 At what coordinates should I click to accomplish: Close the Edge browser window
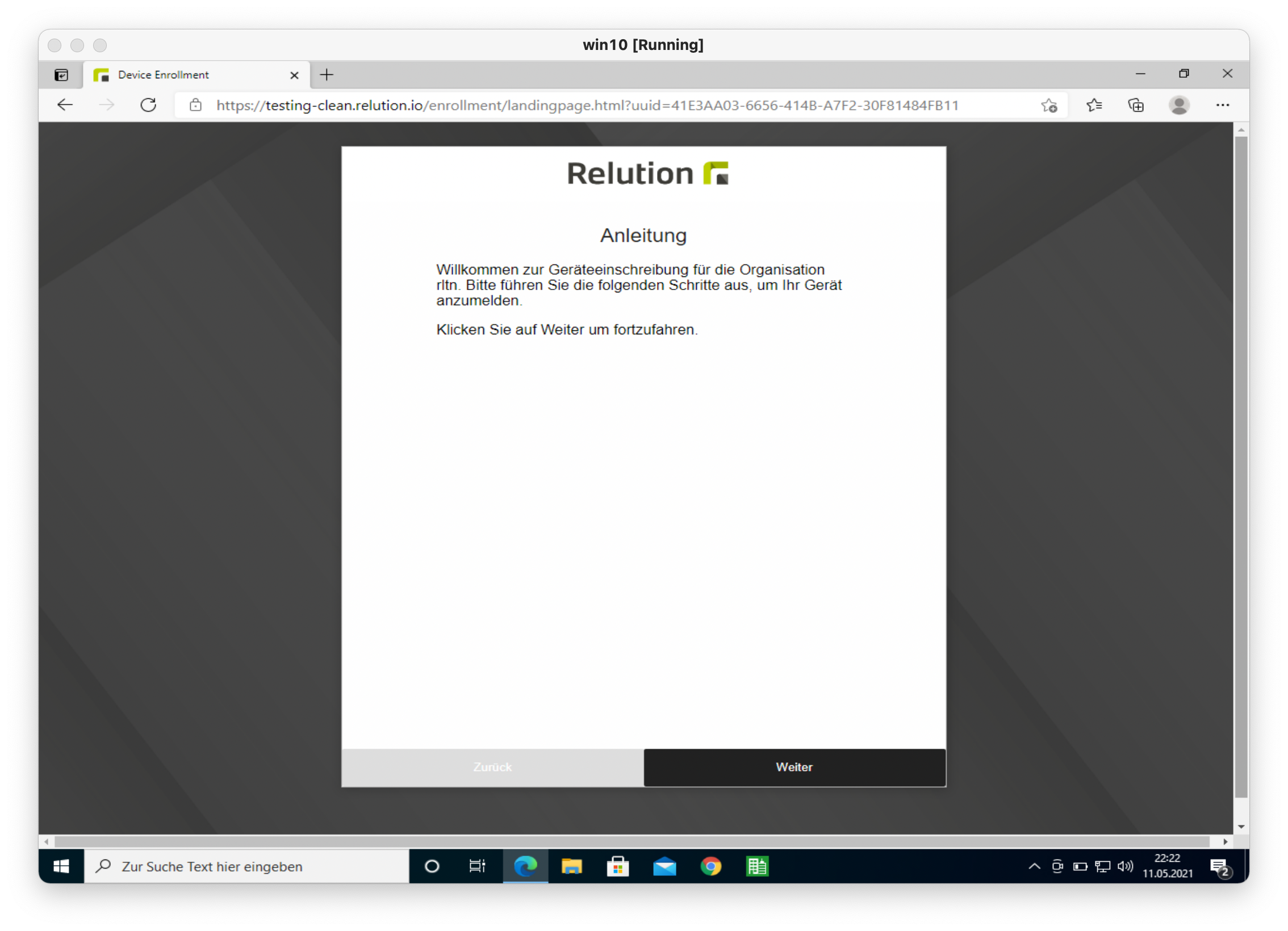pos(1227,74)
